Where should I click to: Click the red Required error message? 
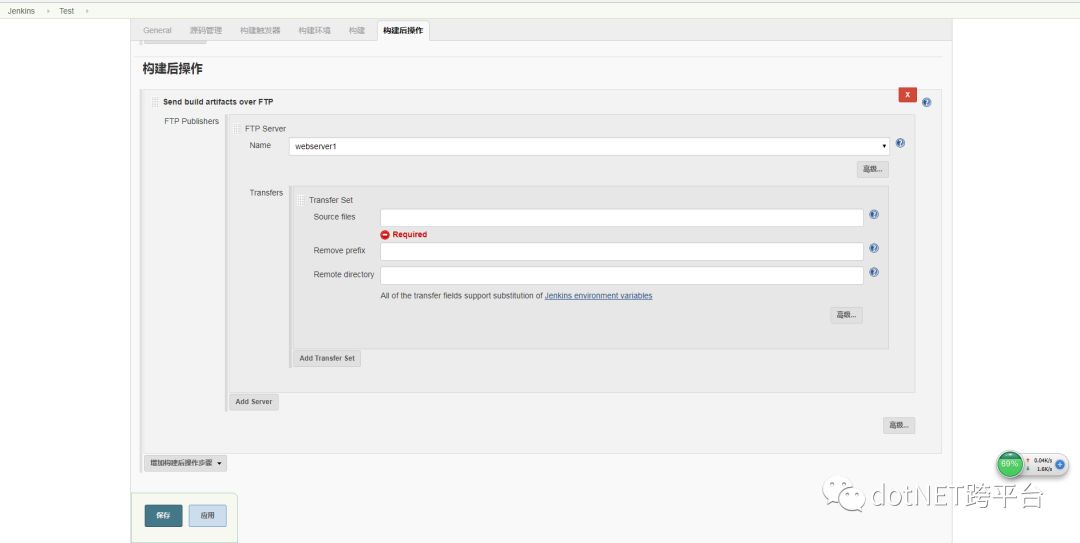[x=404, y=234]
